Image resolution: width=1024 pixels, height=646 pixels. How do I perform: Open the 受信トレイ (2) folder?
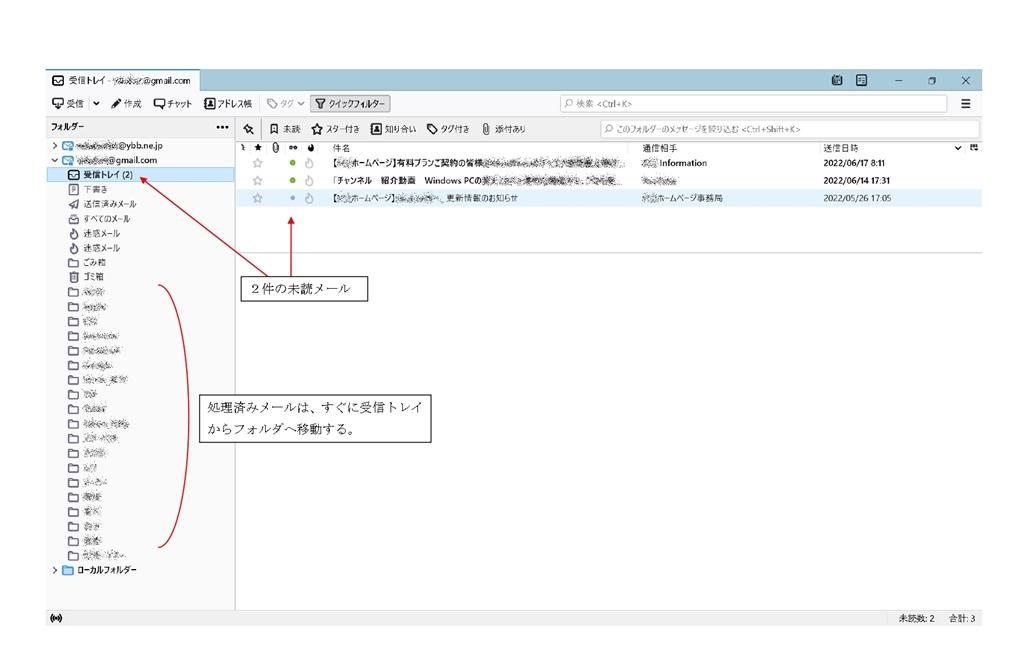coord(140,174)
